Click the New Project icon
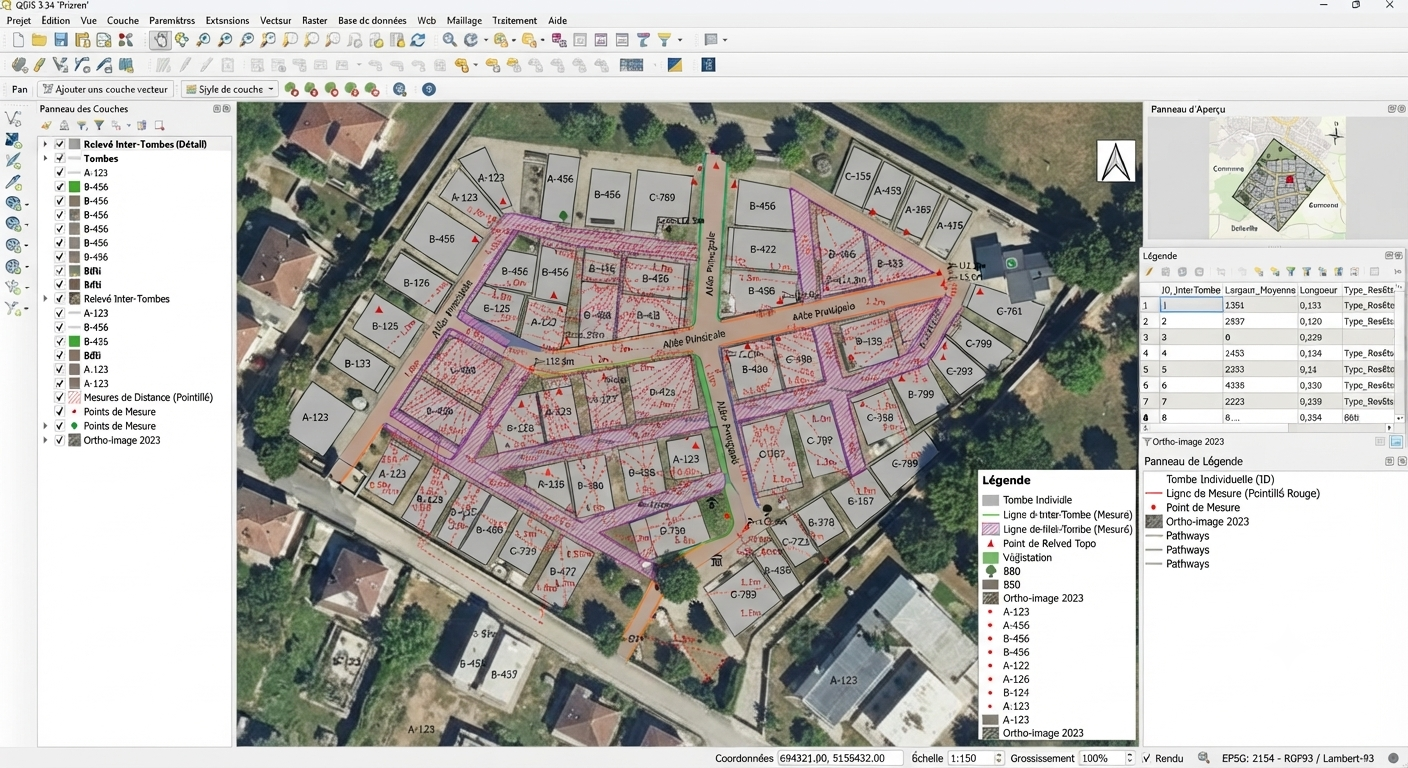 pyautogui.click(x=18, y=40)
